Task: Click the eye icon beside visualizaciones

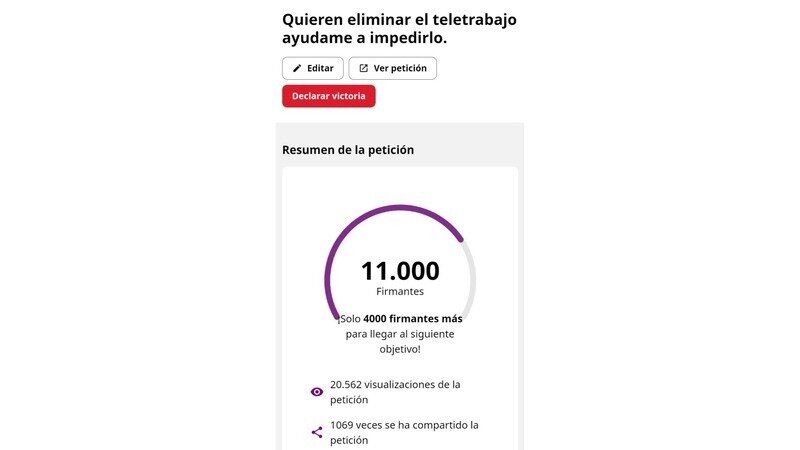Action: tap(317, 392)
